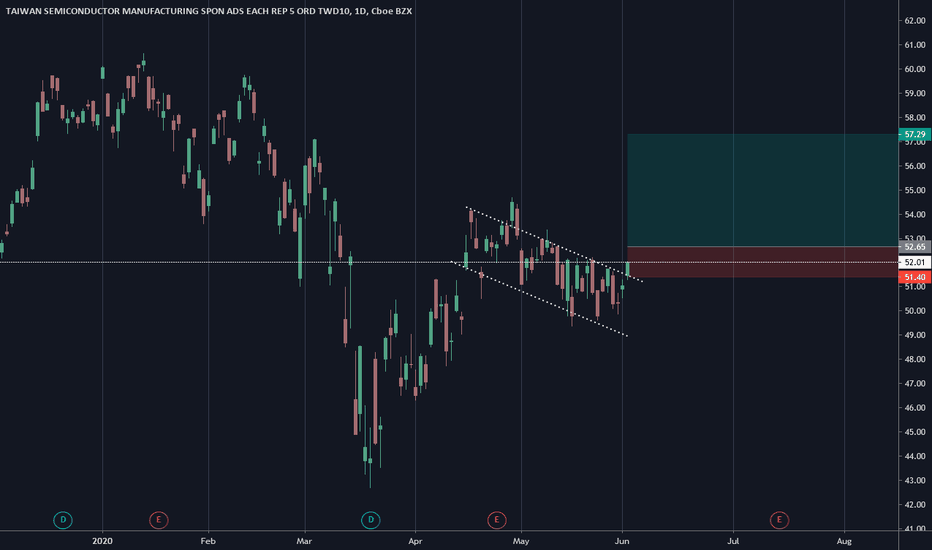Viewport: 932px width, 550px height.
Task: Select the green profit target zone
Action: (x=763, y=190)
